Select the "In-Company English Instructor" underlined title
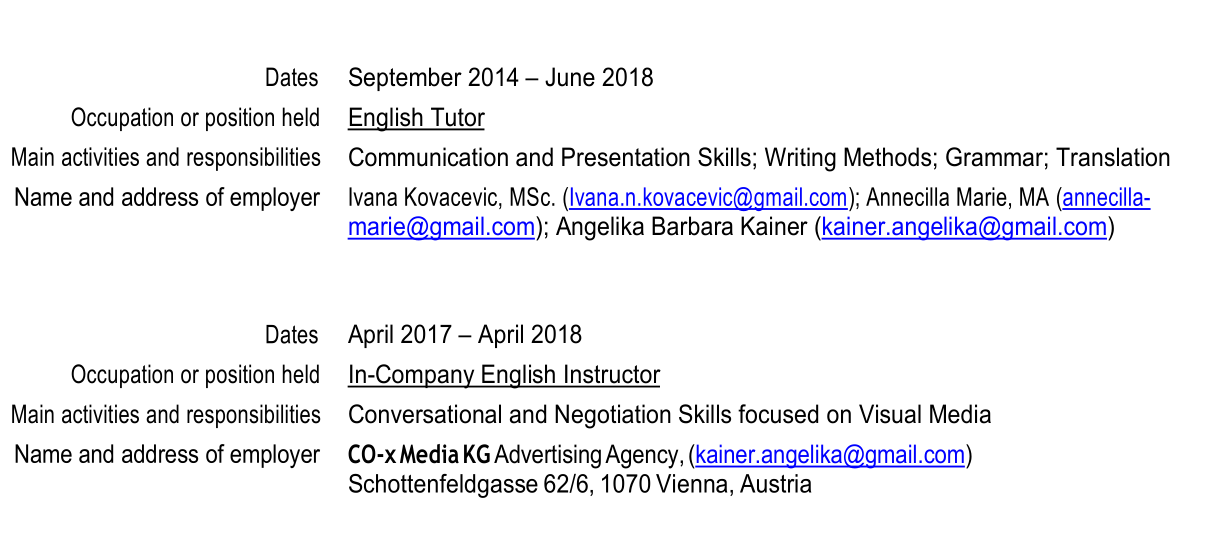This screenshot has height=550, width=1223. (x=504, y=375)
